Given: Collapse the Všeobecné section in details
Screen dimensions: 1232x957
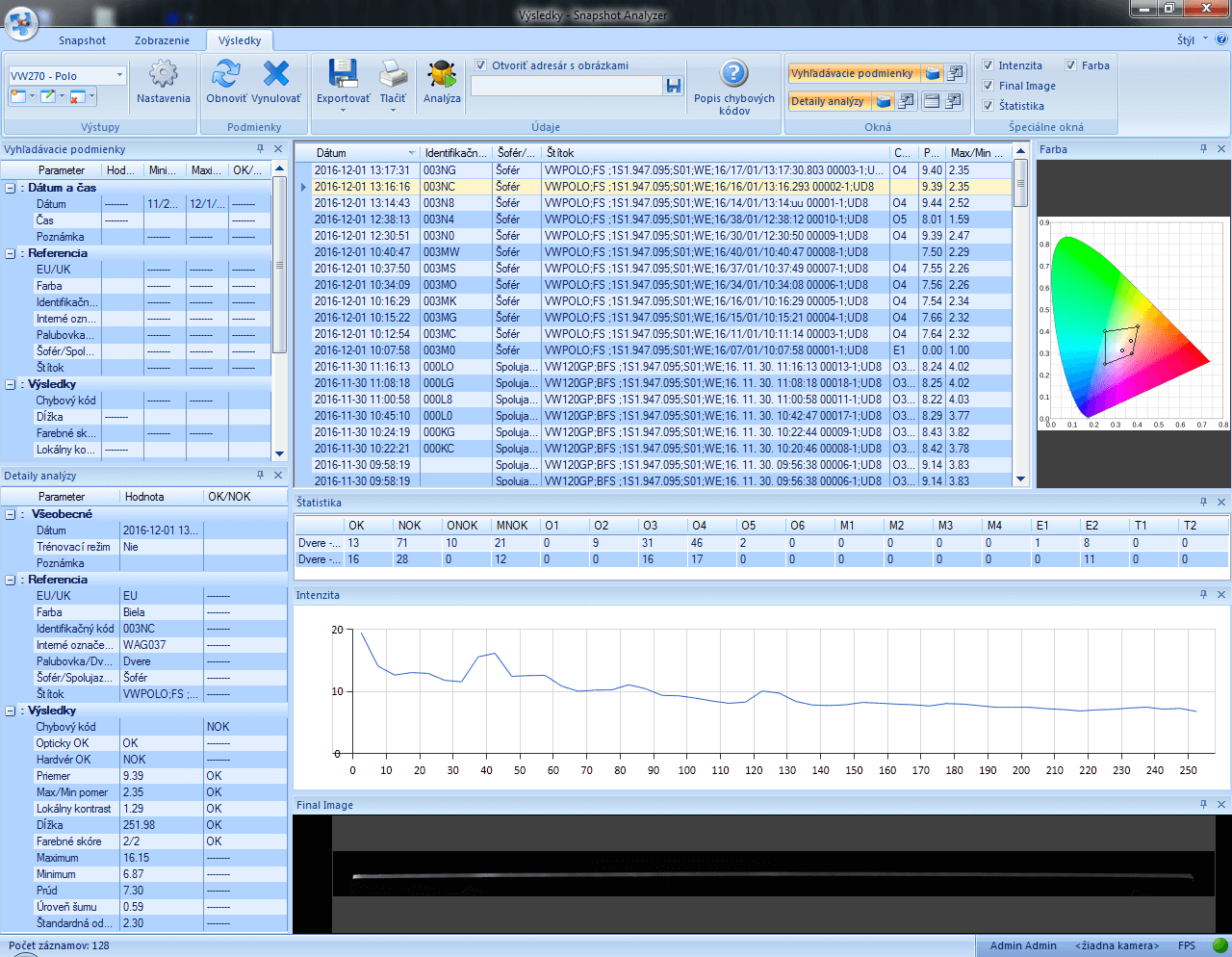Looking at the screenshot, I should 11,514.
